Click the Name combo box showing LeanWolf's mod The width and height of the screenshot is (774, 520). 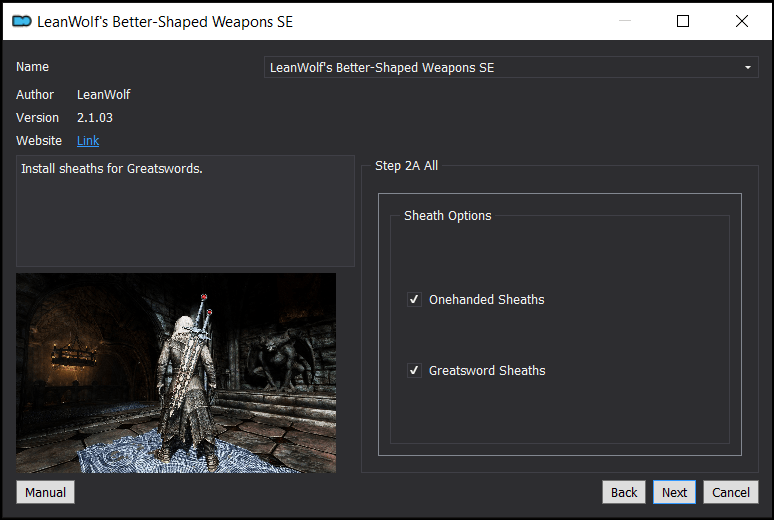click(x=500, y=68)
